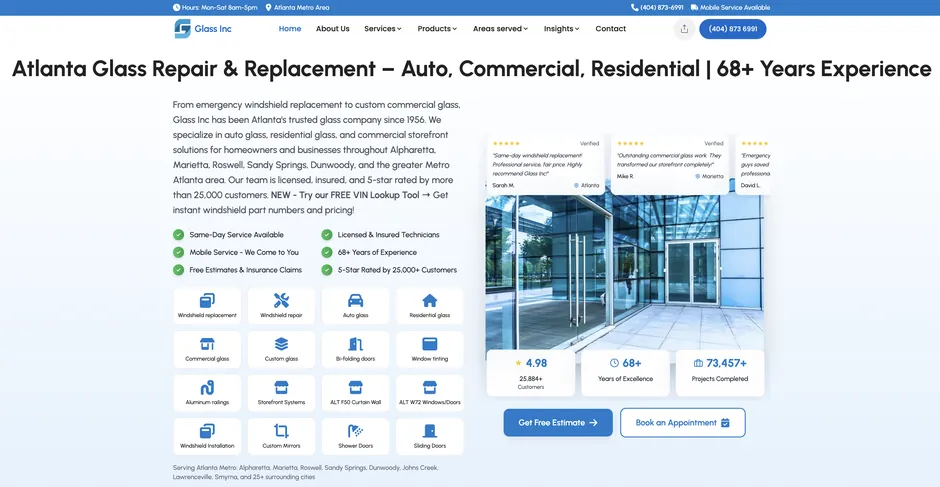
Task: Choose the Residential glass house icon
Action: click(429, 301)
